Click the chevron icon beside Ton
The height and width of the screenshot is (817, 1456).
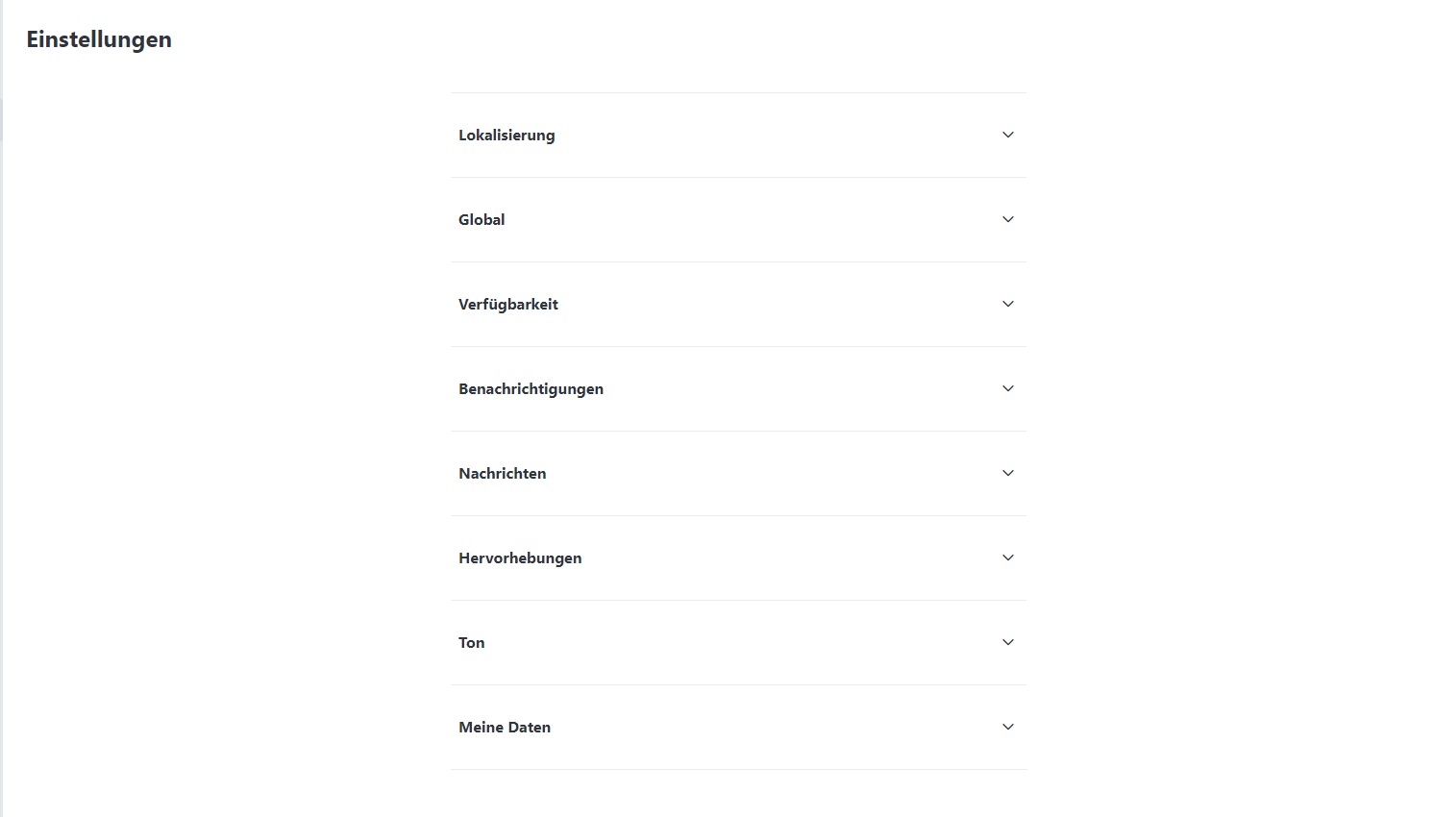pyautogui.click(x=1008, y=642)
